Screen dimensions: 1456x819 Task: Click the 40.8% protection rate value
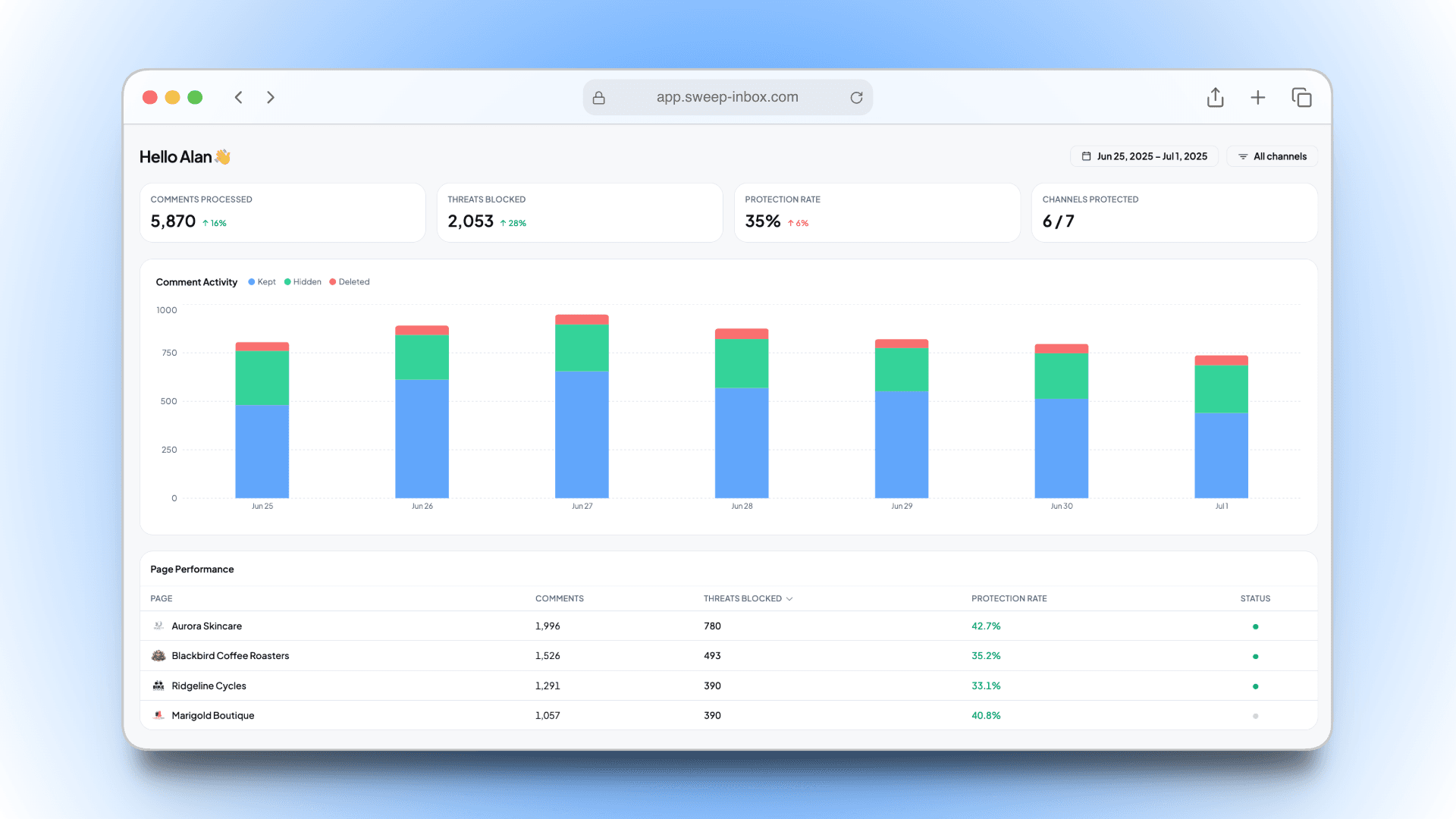click(986, 715)
